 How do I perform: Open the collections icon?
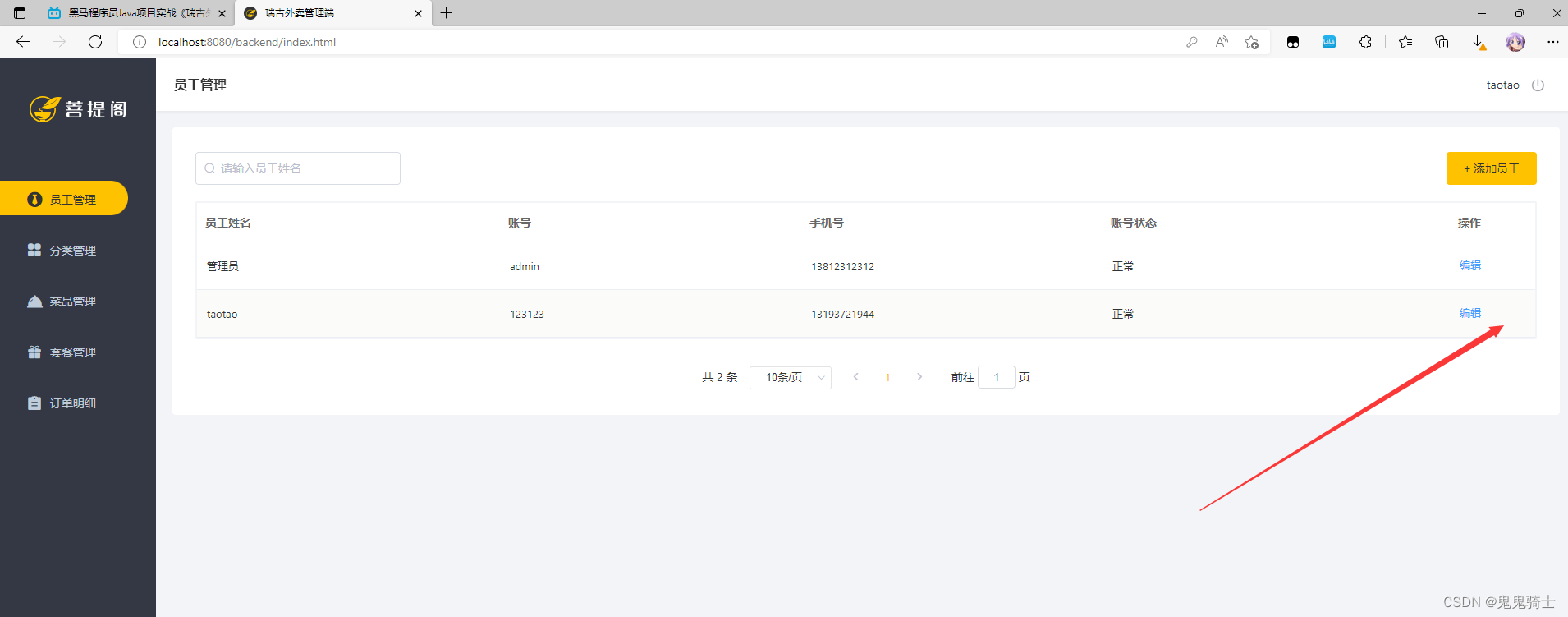[x=1442, y=42]
